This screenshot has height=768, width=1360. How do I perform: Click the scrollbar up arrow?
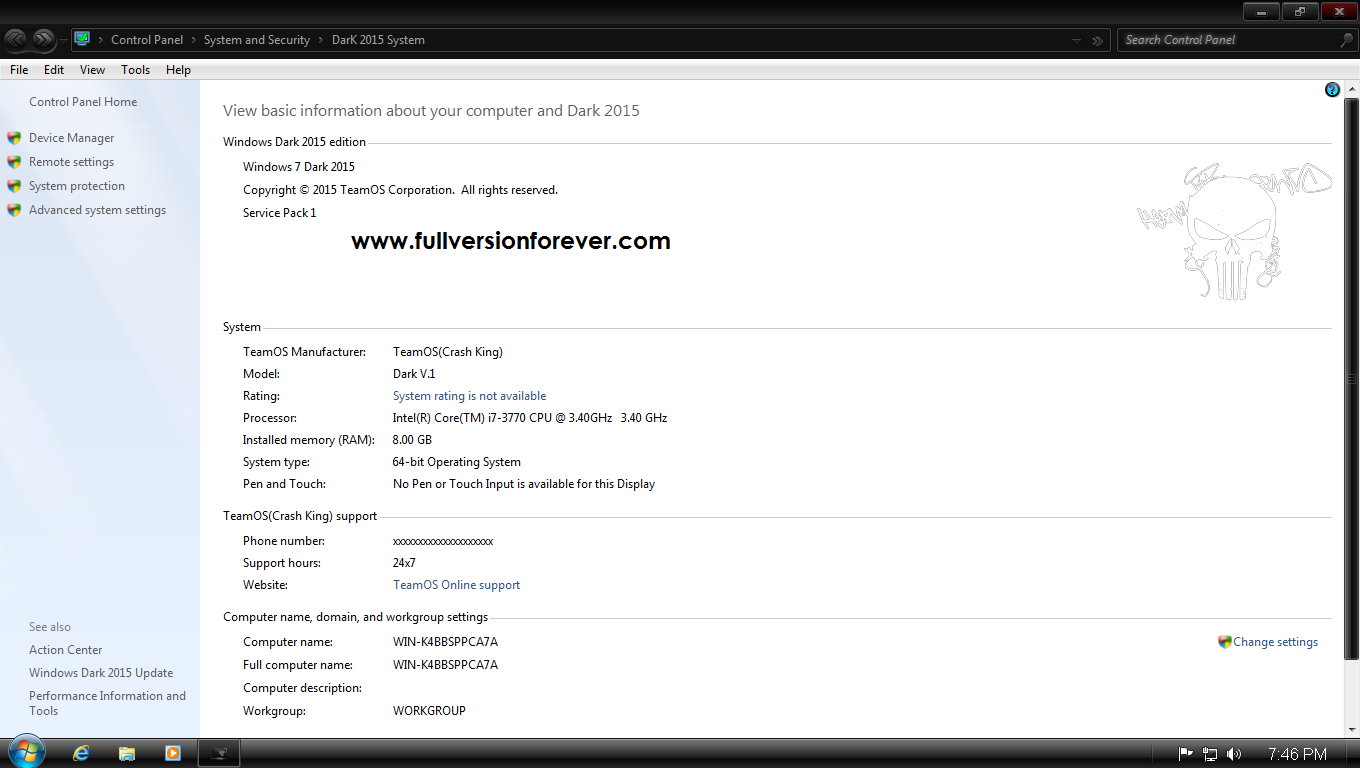tap(1351, 90)
